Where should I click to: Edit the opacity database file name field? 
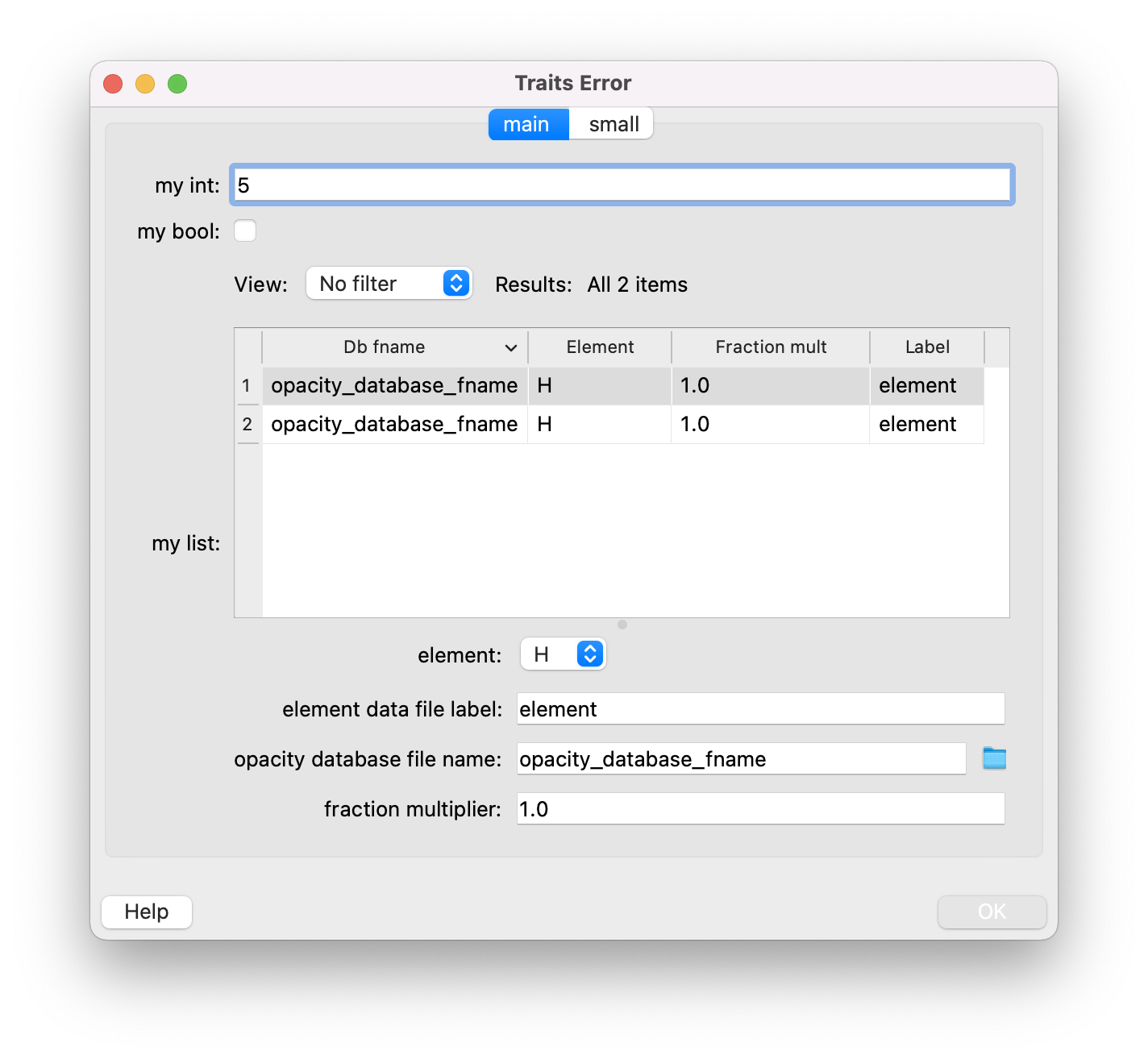(740, 758)
